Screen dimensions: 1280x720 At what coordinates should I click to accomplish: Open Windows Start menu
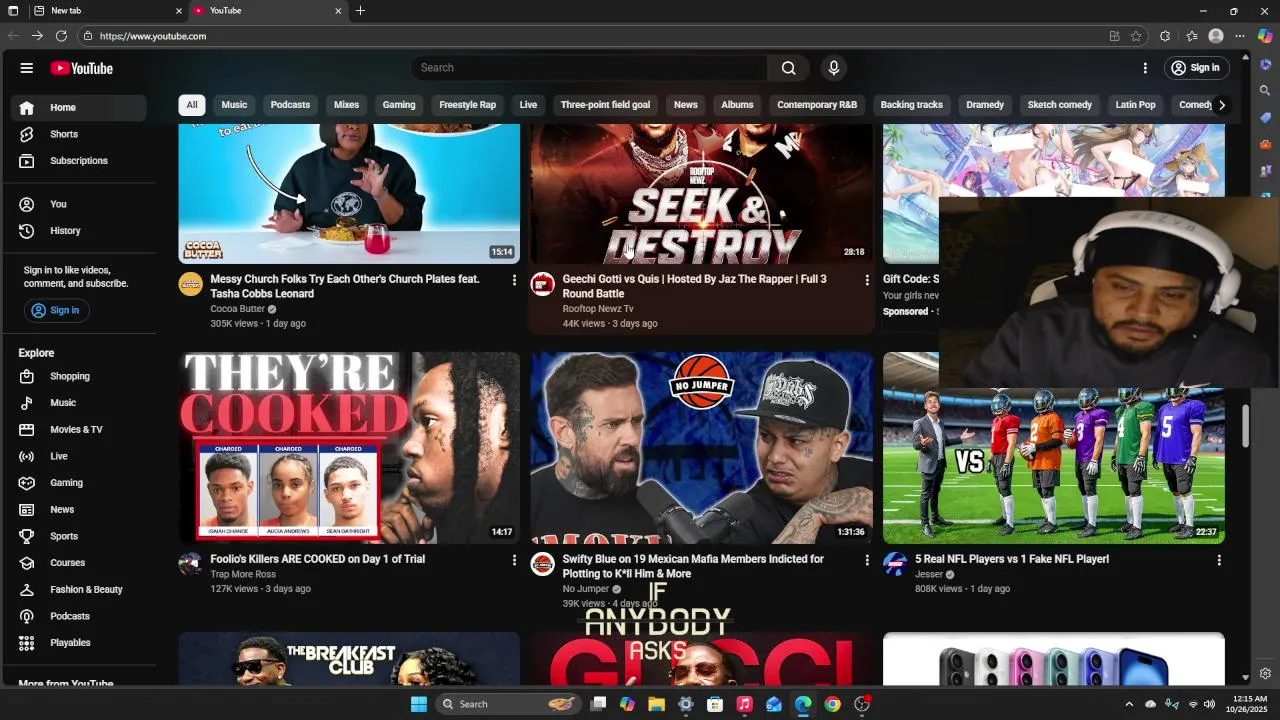(419, 704)
